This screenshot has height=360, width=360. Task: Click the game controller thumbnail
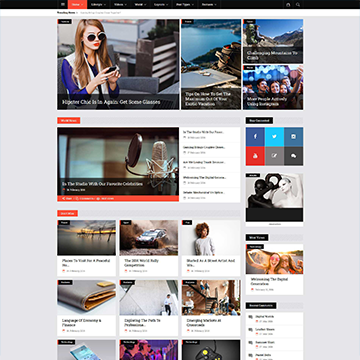[x=211, y=350]
